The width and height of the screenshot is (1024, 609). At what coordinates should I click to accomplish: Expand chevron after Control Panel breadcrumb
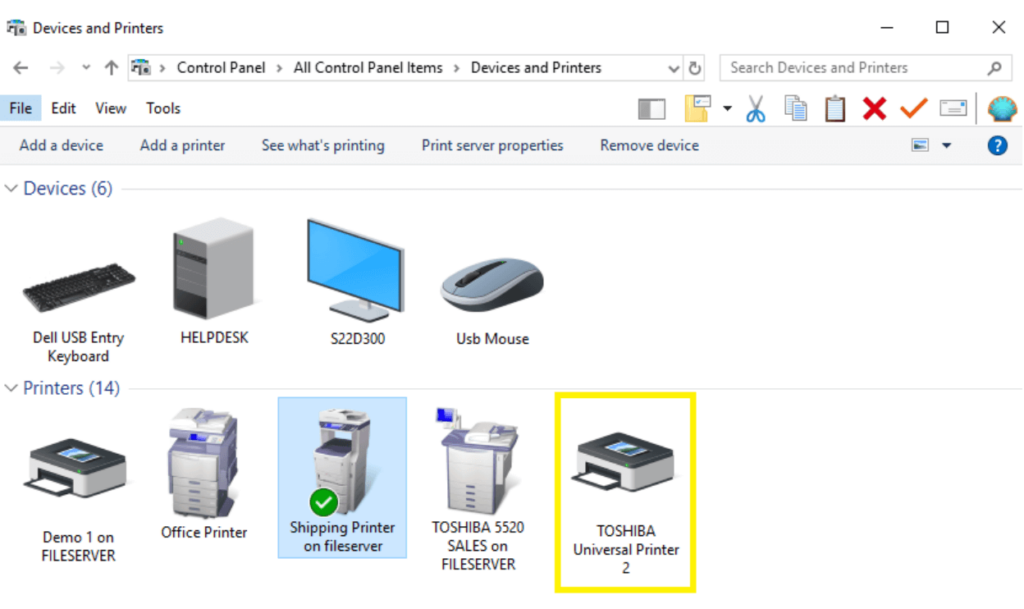pos(280,68)
